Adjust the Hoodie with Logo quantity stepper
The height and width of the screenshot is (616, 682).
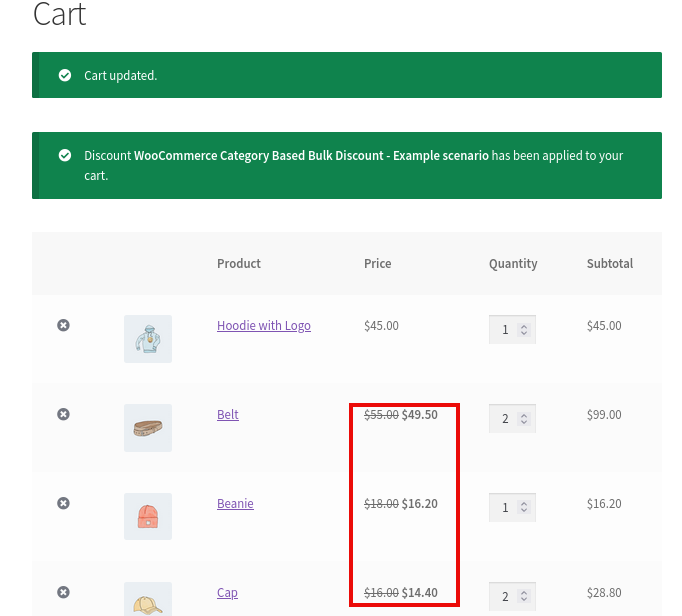click(524, 330)
